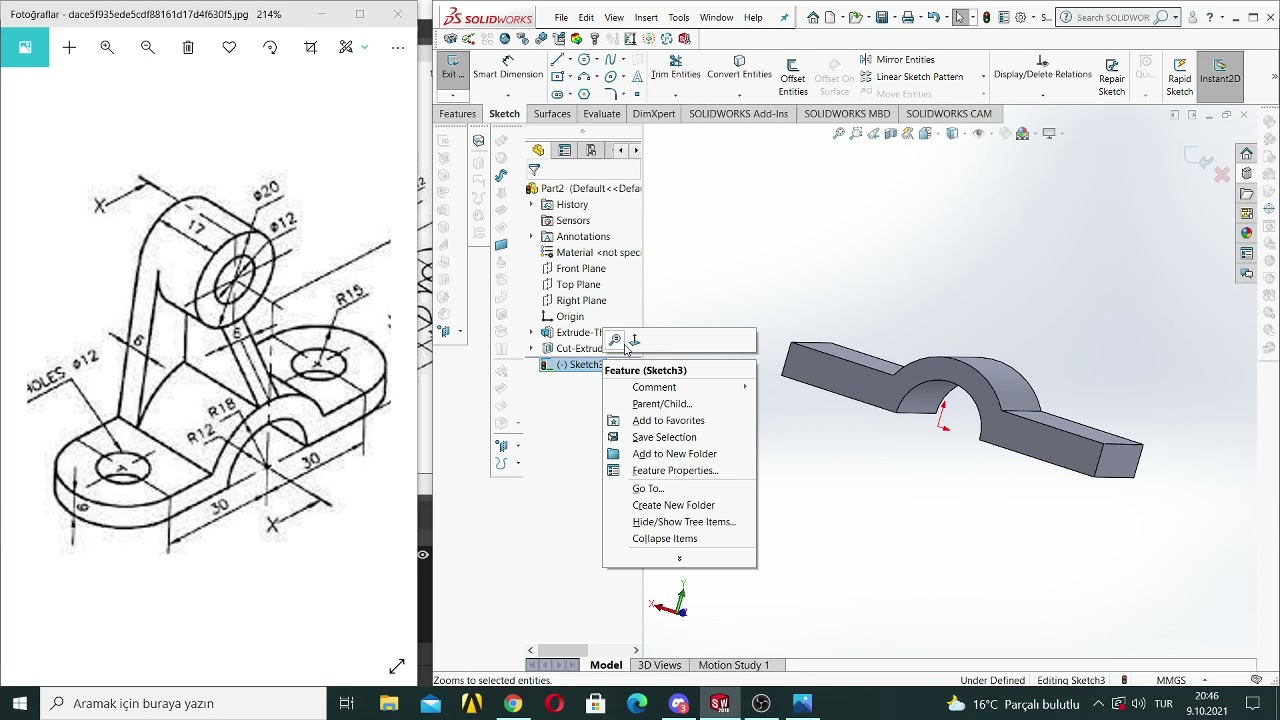Image resolution: width=1280 pixels, height=720 pixels.
Task: Click the Rebuild traffic light icon
Action: [x=986, y=17]
